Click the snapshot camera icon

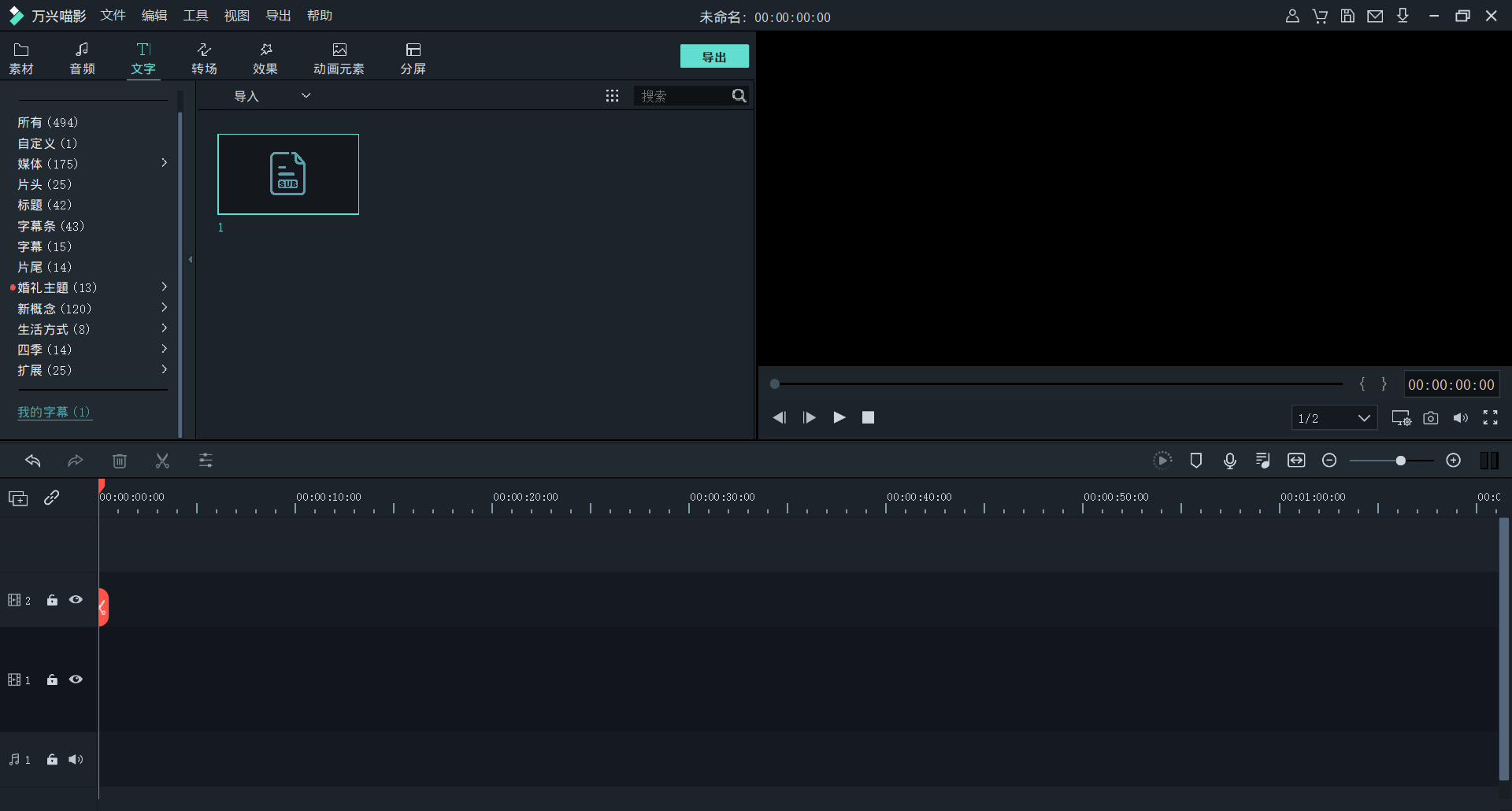[1430, 418]
